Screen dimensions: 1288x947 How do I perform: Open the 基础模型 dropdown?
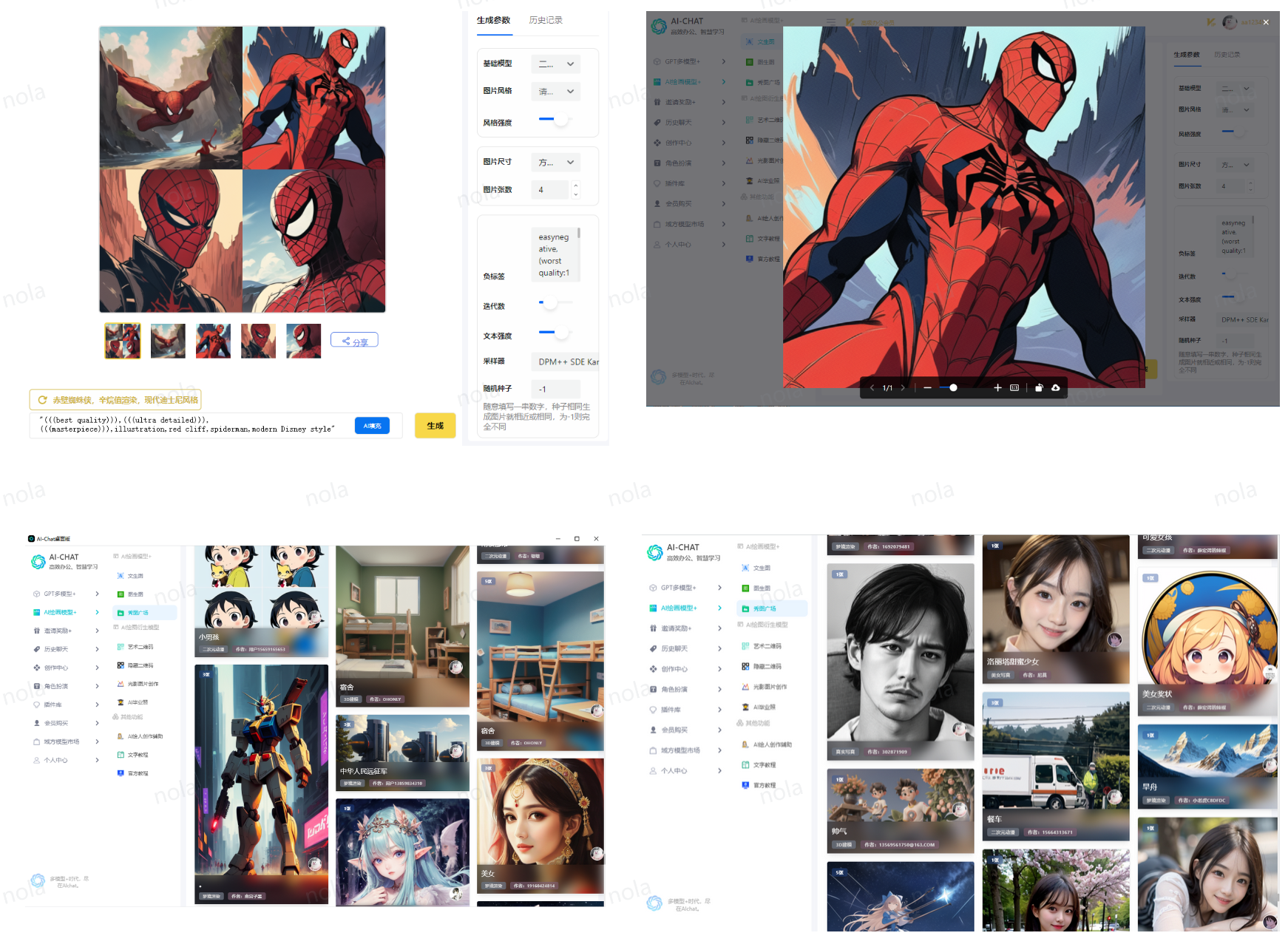pyautogui.click(x=555, y=64)
